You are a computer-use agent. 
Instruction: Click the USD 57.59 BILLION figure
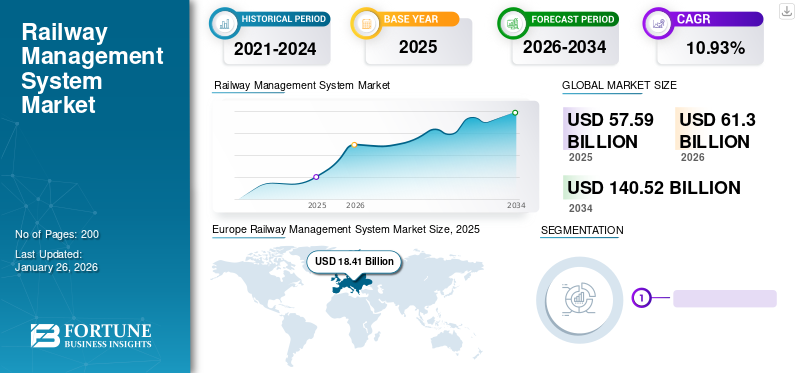tap(610, 131)
